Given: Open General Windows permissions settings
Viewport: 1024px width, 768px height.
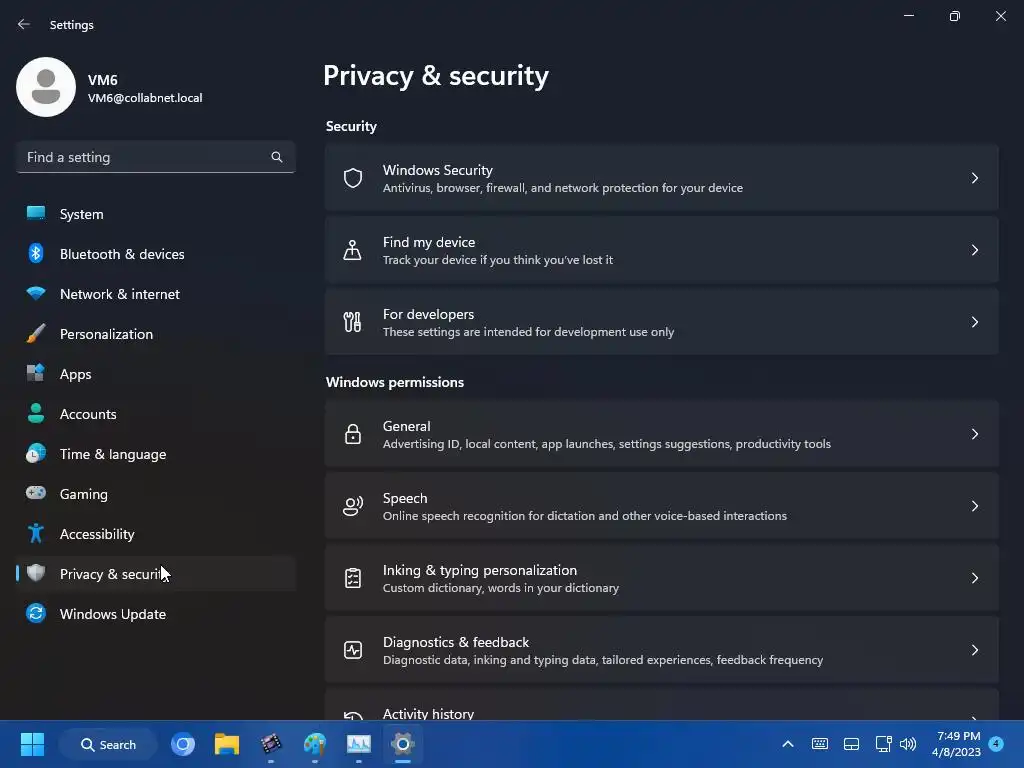Looking at the screenshot, I should pyautogui.click(x=662, y=434).
